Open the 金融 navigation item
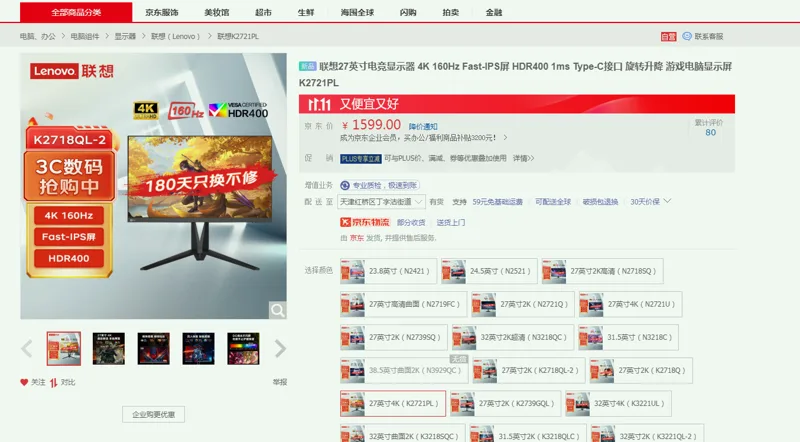 point(494,12)
